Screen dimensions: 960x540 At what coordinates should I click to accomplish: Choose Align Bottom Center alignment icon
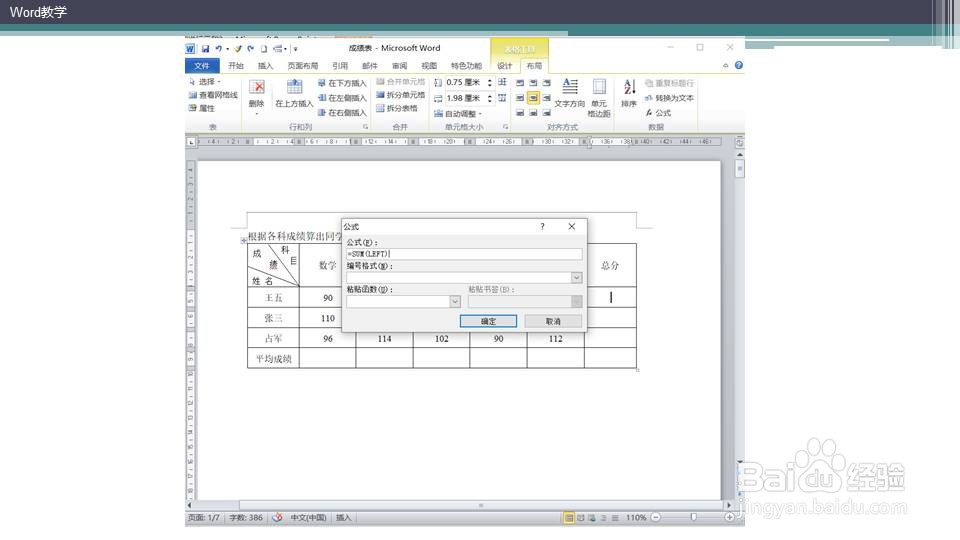click(533, 113)
